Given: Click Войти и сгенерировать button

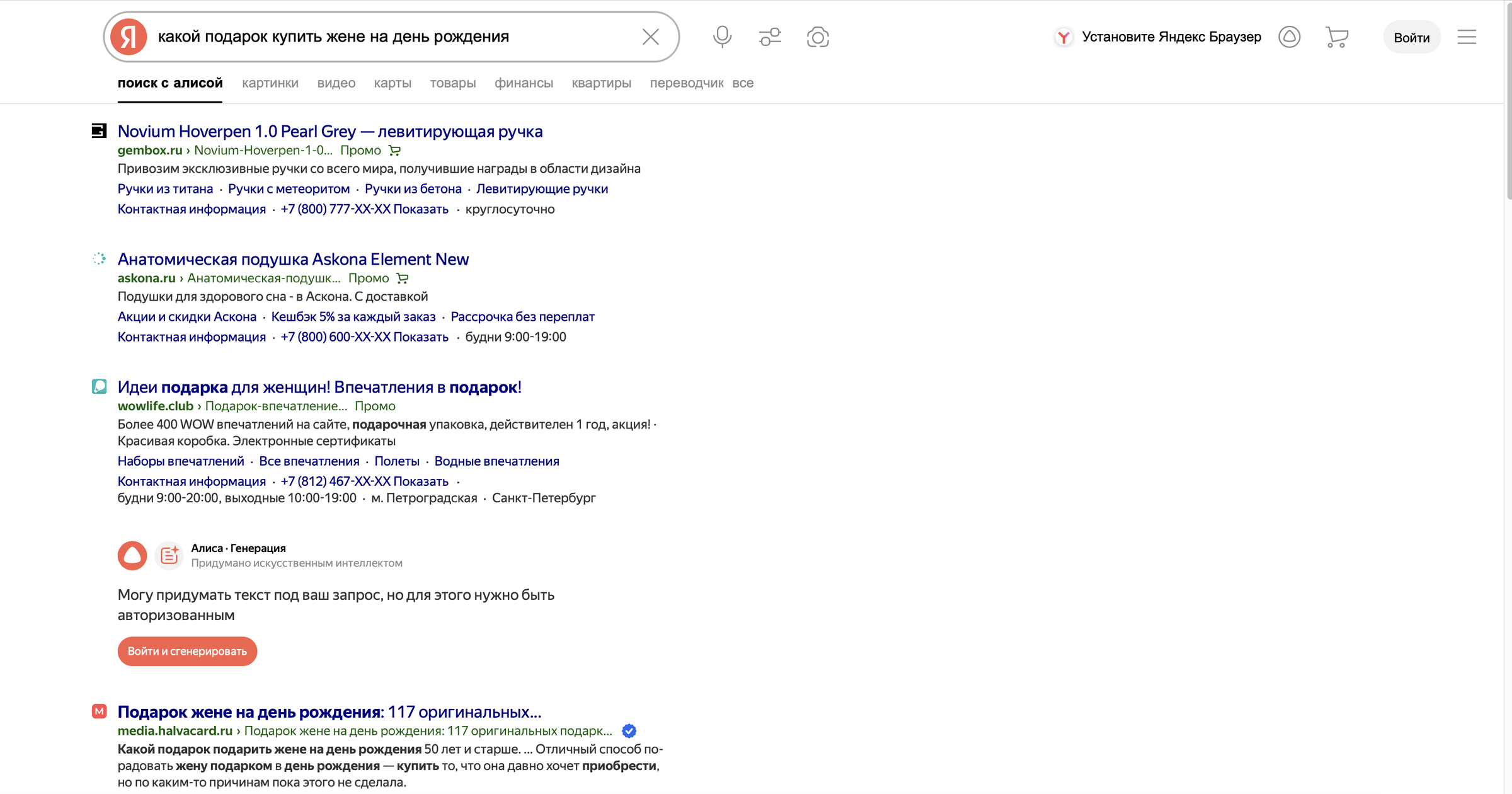Looking at the screenshot, I should point(187,651).
